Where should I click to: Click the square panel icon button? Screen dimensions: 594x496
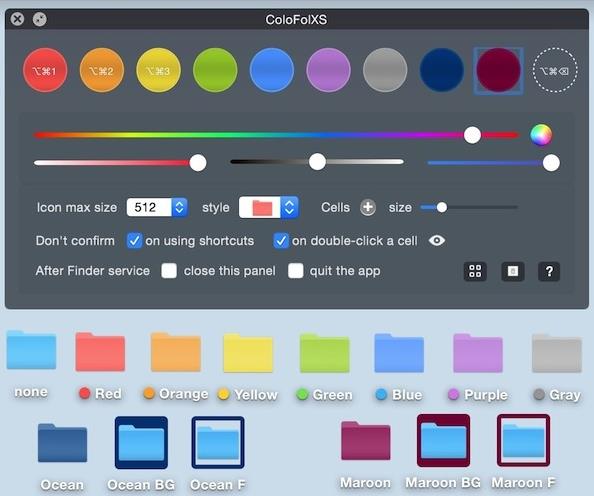coord(513,271)
